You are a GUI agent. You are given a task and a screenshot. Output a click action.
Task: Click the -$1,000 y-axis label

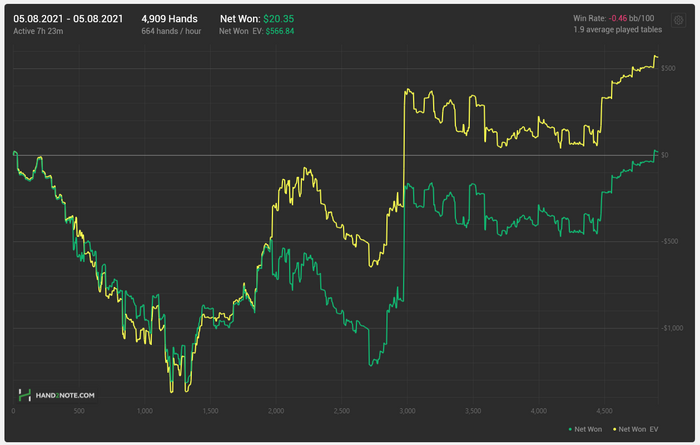click(672, 328)
